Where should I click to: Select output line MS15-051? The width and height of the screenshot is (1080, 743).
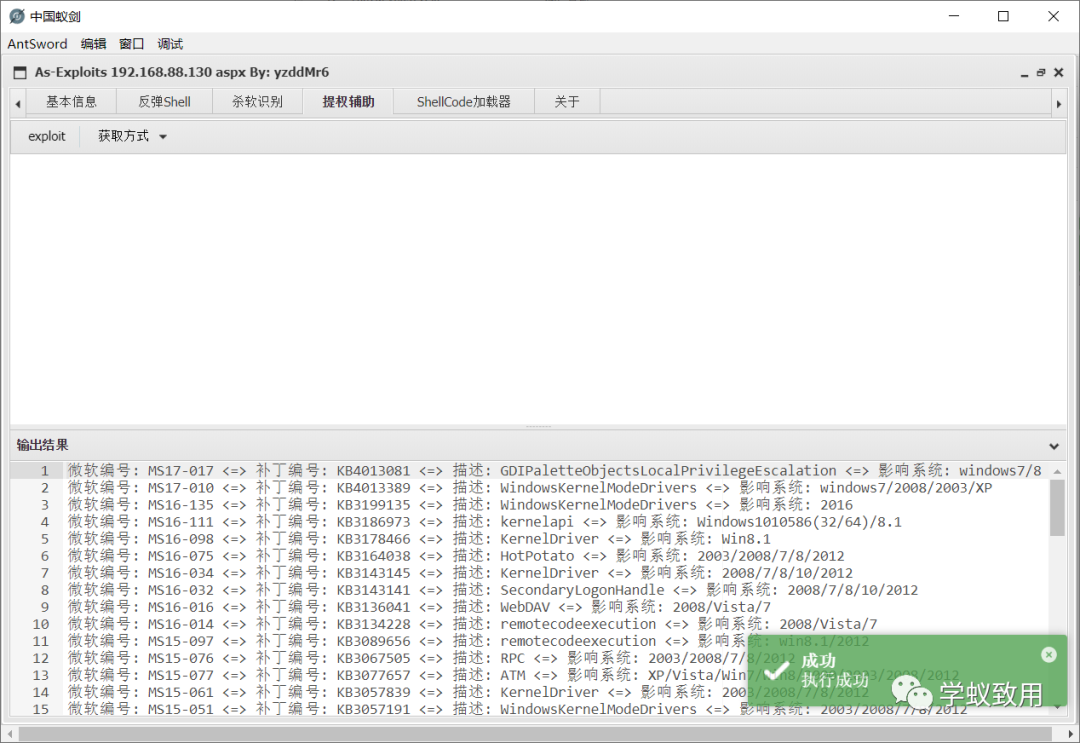[x=517, y=709]
